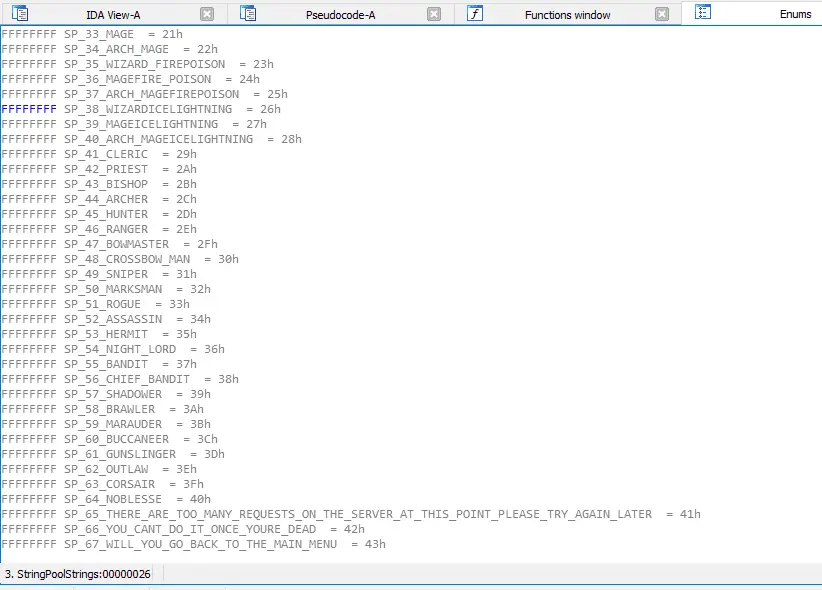Click the IDA View-A tab icon
This screenshot has height=590, width=822.
click(20, 13)
